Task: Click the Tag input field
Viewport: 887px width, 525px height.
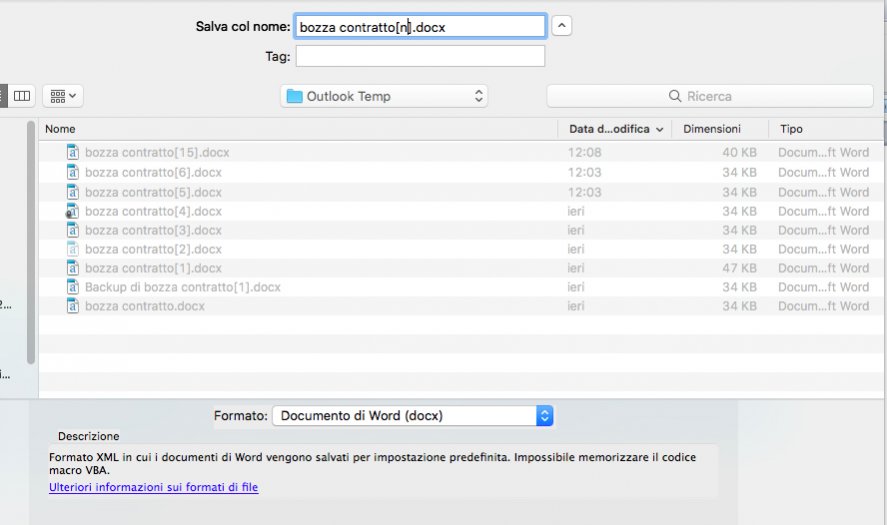Action: coord(420,57)
